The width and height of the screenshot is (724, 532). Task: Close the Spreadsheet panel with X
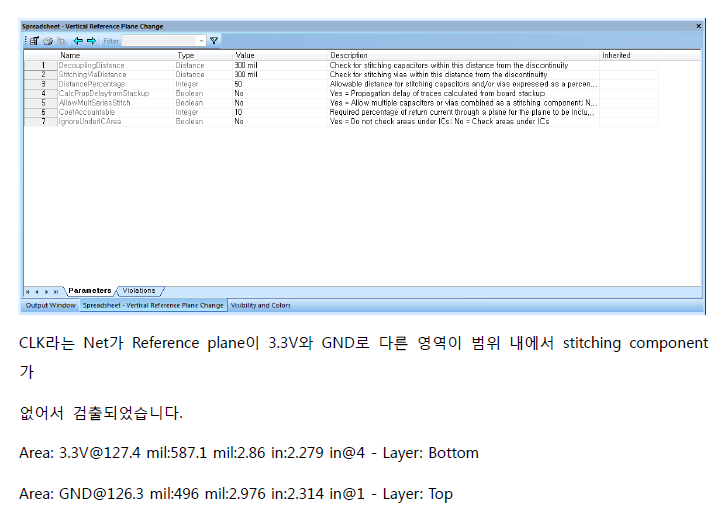coord(698,25)
